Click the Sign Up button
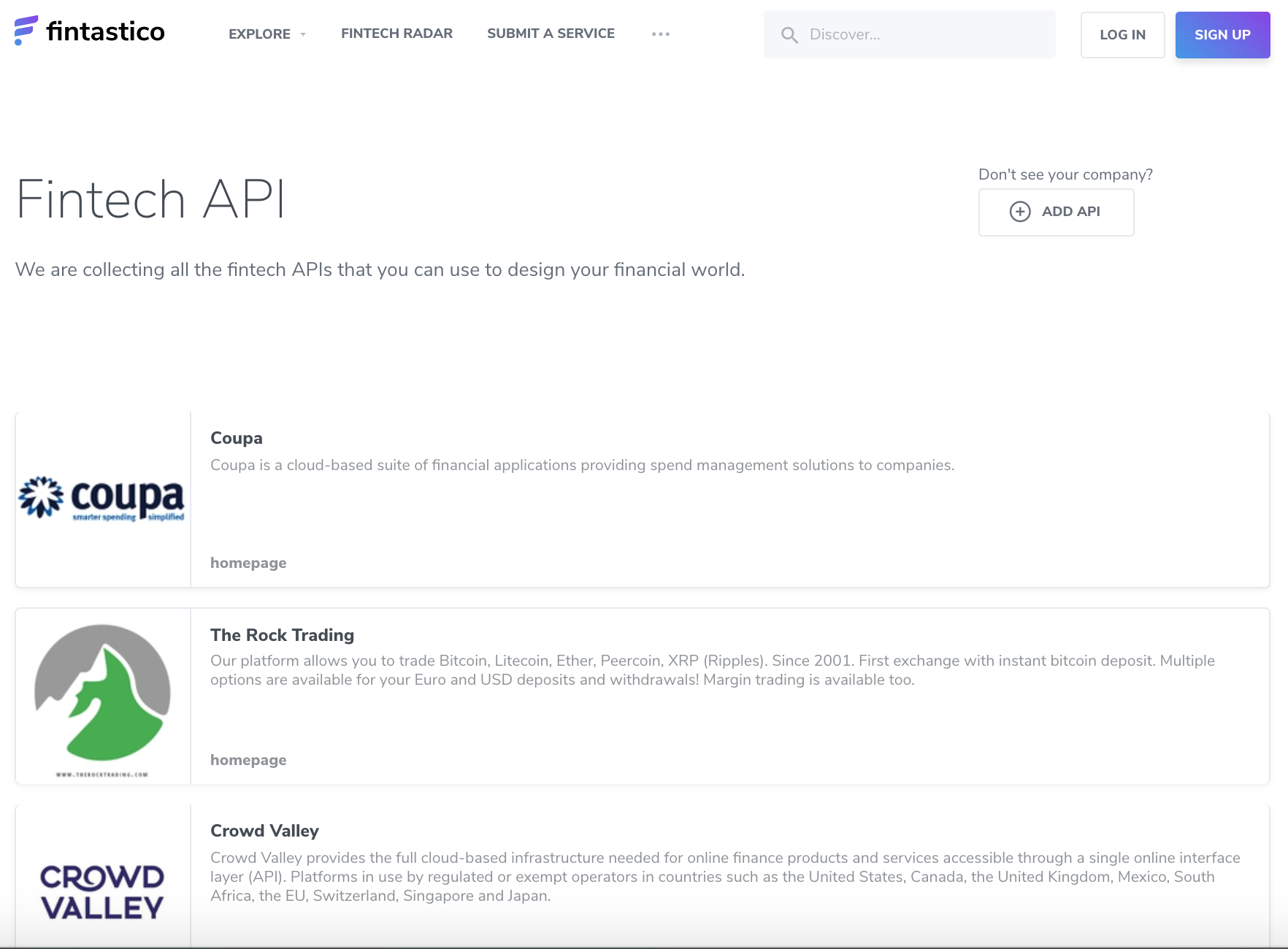Screen dimensions: 1288x949 [x=1222, y=34]
